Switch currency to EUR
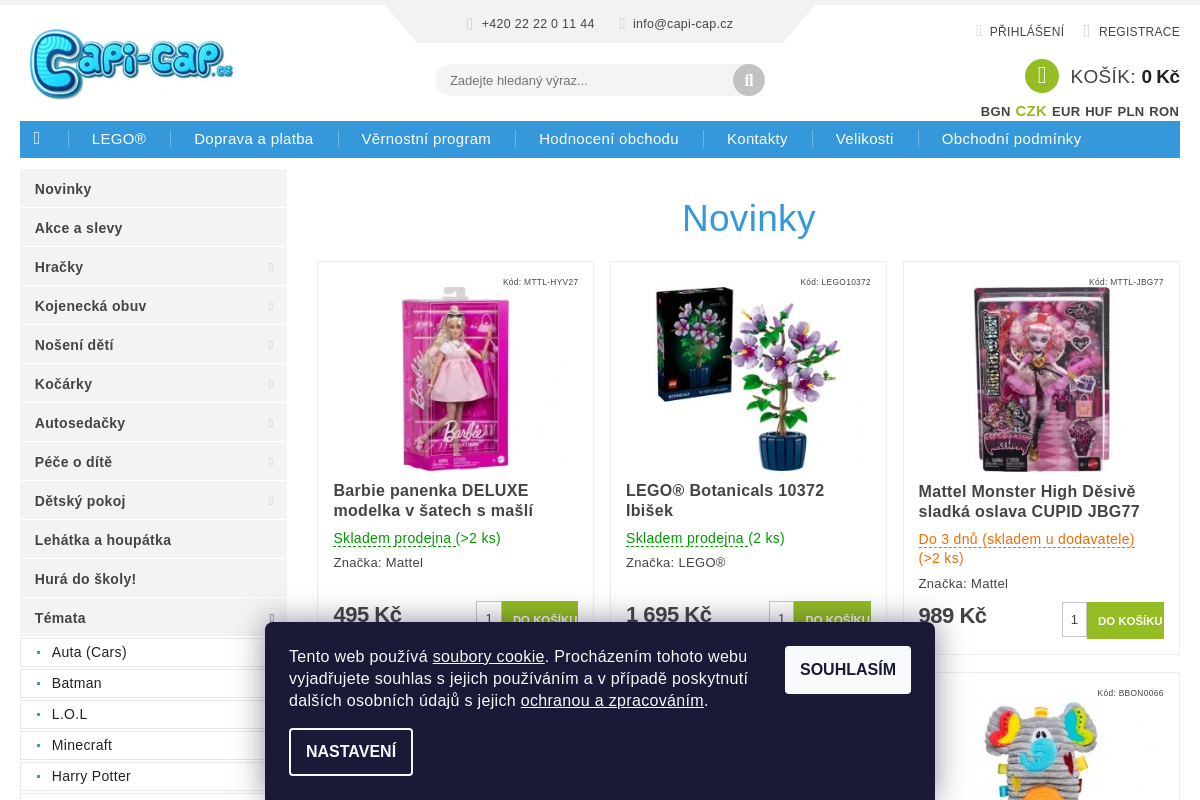Image resolution: width=1200 pixels, height=800 pixels. pyautogui.click(x=1066, y=112)
